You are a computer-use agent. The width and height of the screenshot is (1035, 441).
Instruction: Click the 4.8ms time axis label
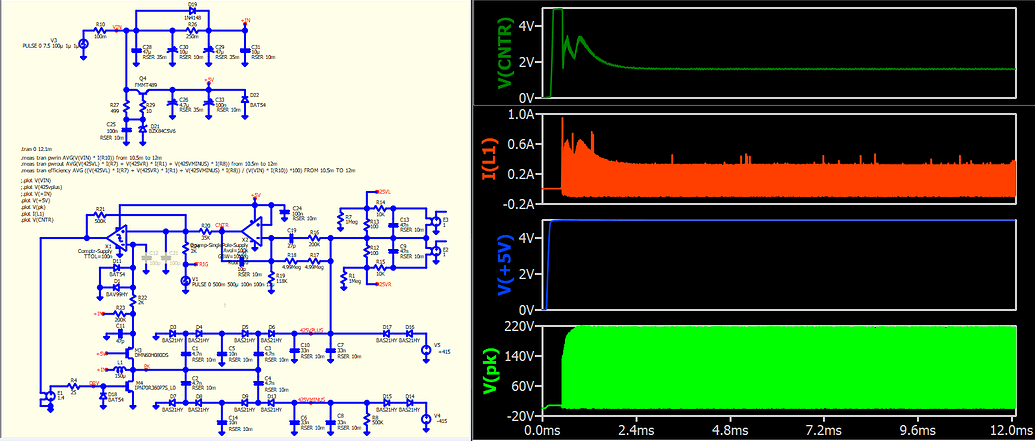[x=730, y=429]
